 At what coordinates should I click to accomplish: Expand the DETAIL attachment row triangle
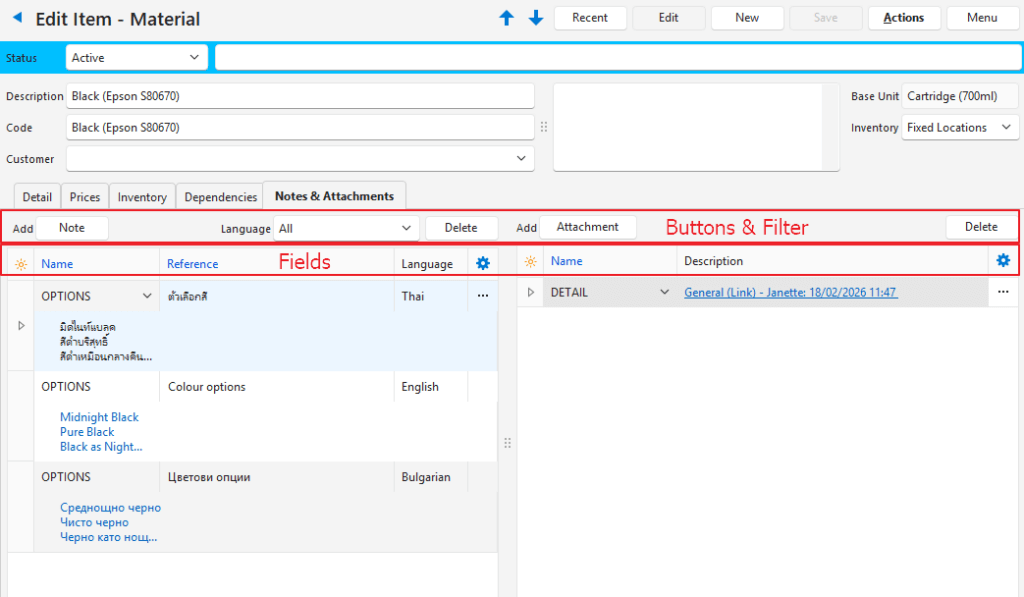tap(531, 292)
